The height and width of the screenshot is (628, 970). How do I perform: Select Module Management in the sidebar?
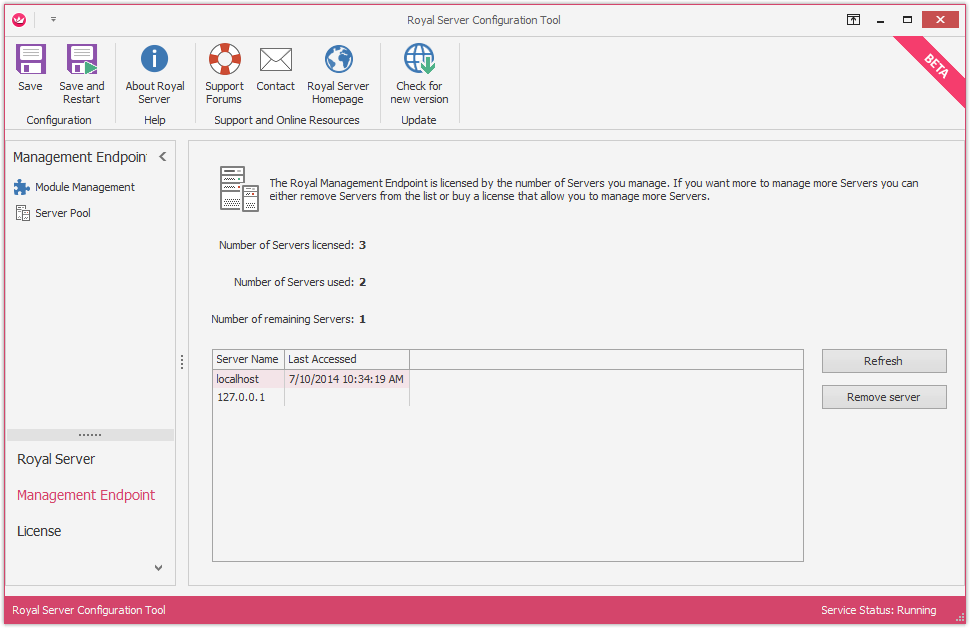click(x=84, y=187)
